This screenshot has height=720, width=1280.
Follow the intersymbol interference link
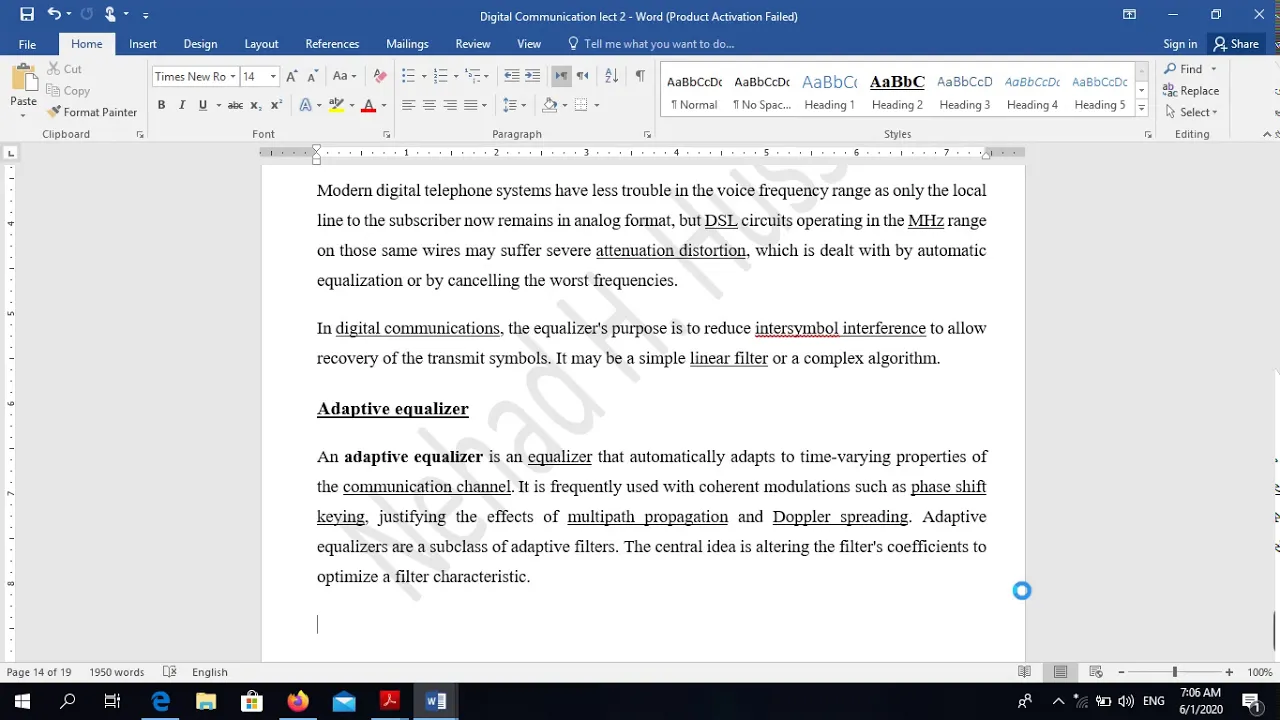[840, 328]
